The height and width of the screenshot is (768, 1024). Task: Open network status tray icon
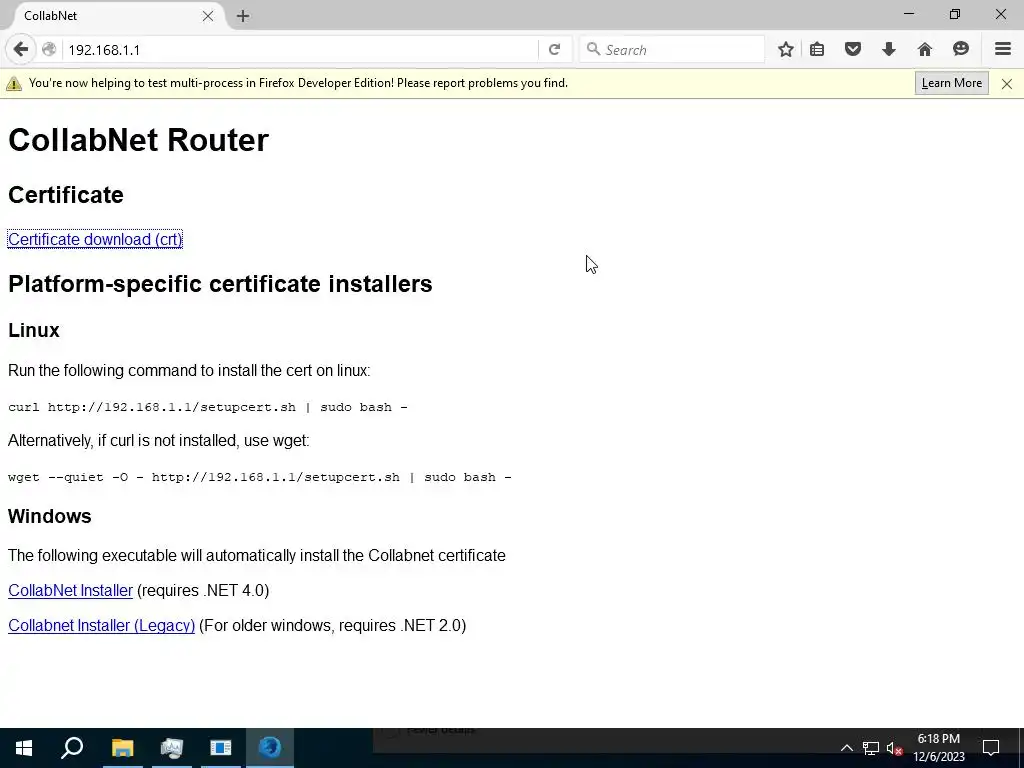pos(871,748)
